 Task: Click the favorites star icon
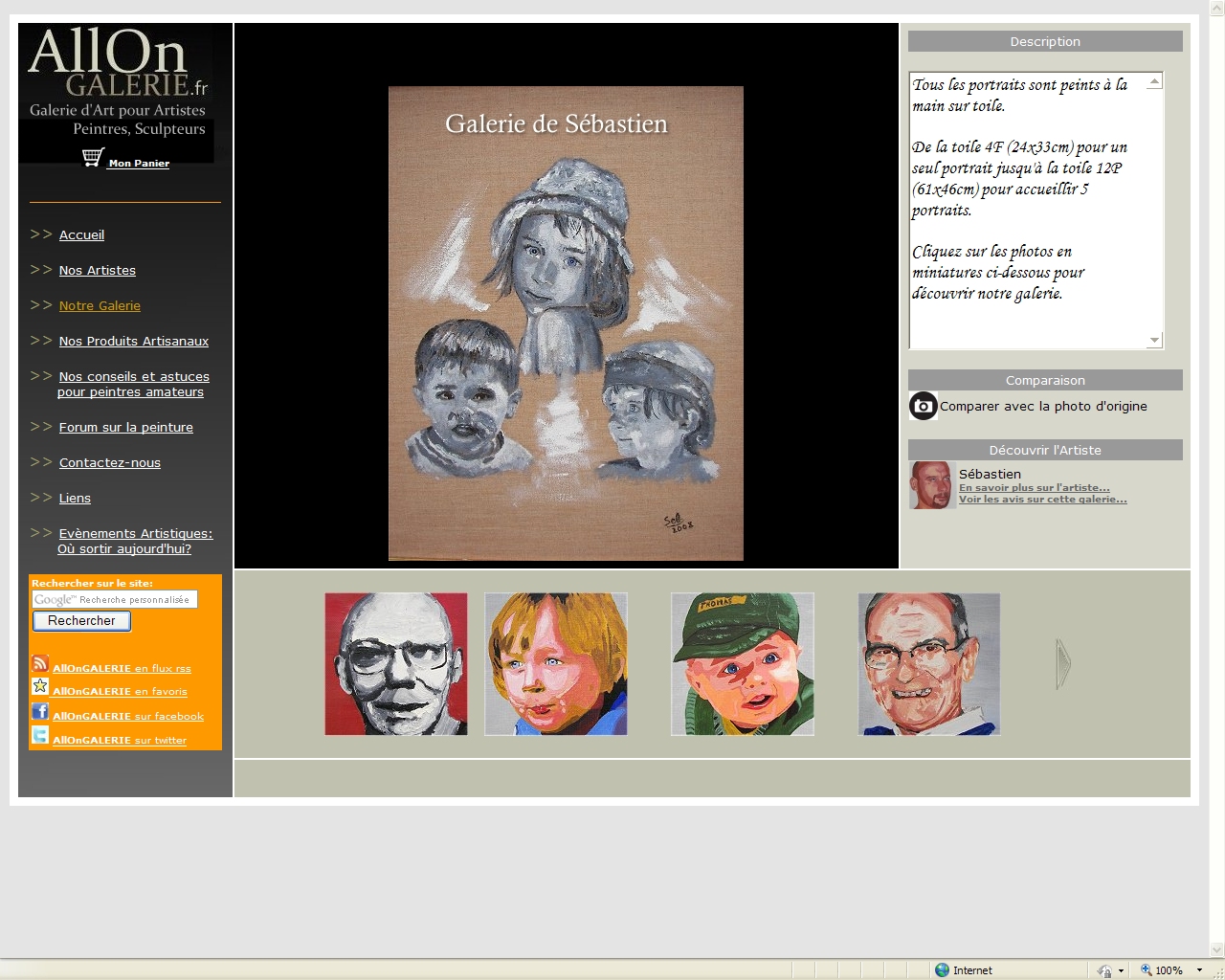coord(40,686)
